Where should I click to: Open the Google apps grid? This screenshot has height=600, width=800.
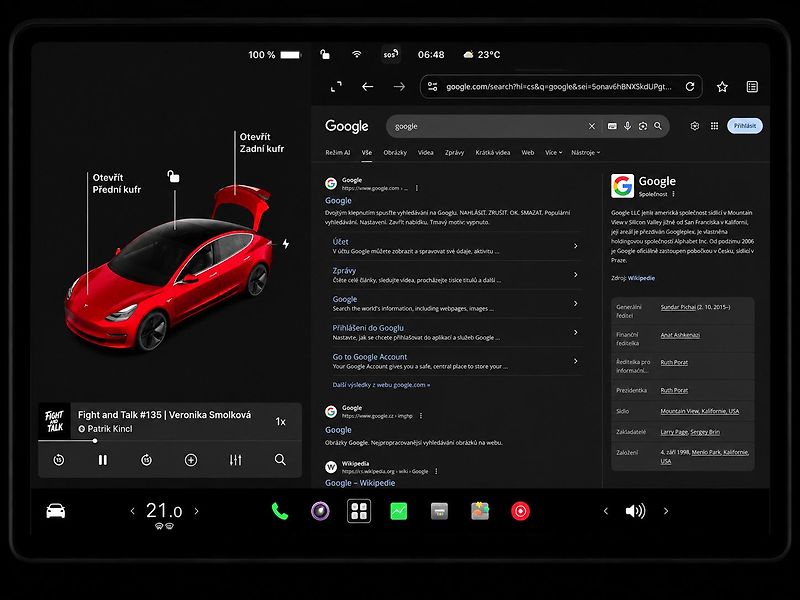714,126
